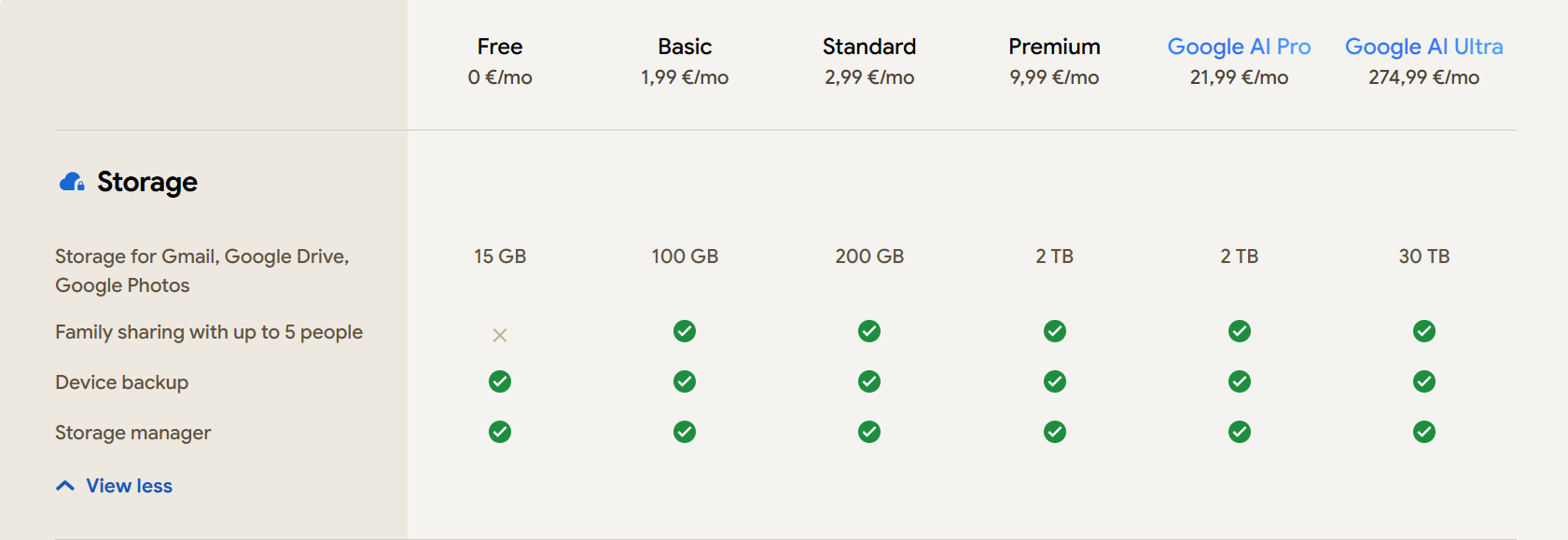1568x540 pixels.
Task: Click Google AI Ultra storage manager checkmark
Action: coord(1424,432)
